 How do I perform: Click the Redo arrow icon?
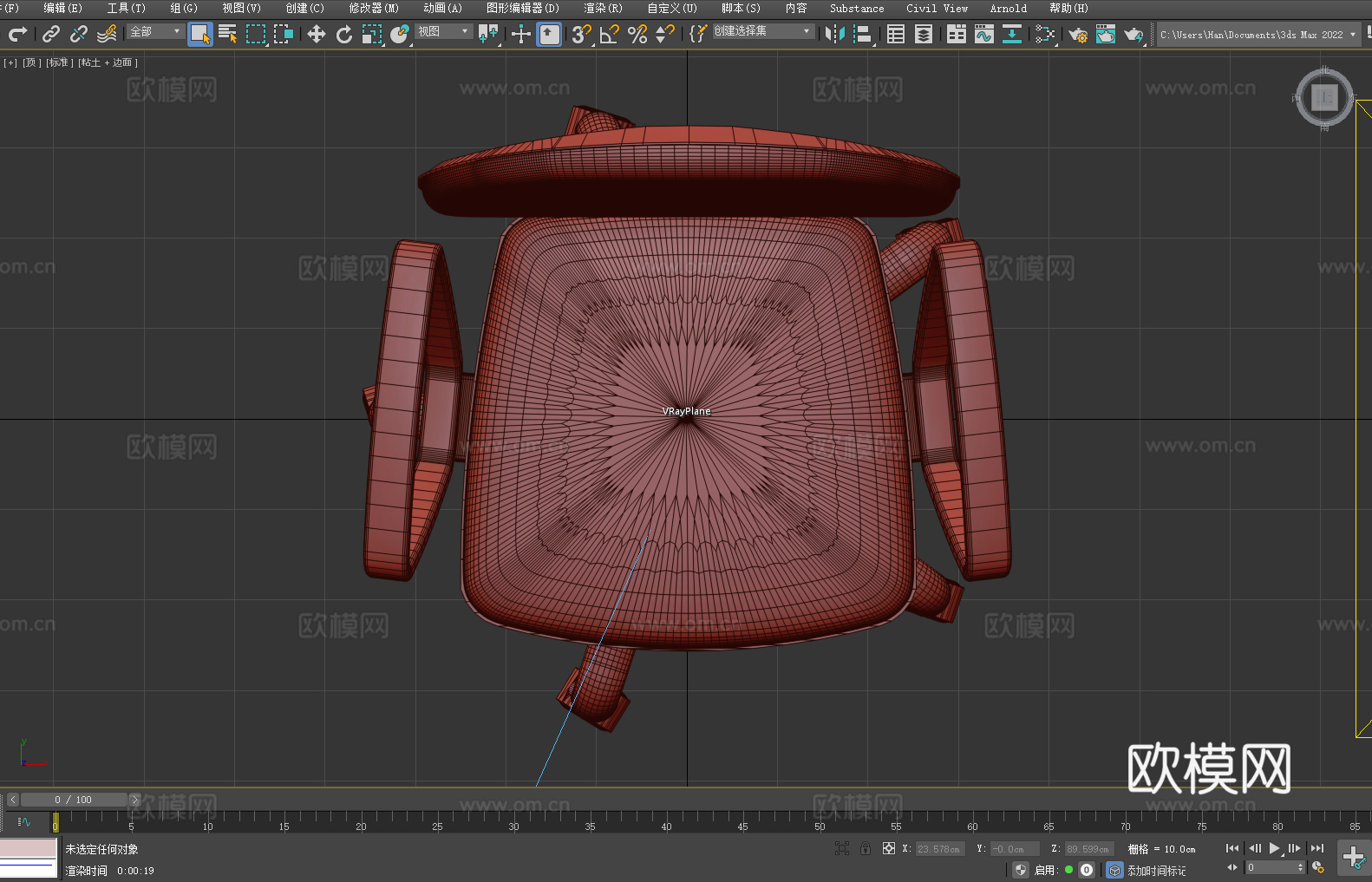(x=17, y=34)
